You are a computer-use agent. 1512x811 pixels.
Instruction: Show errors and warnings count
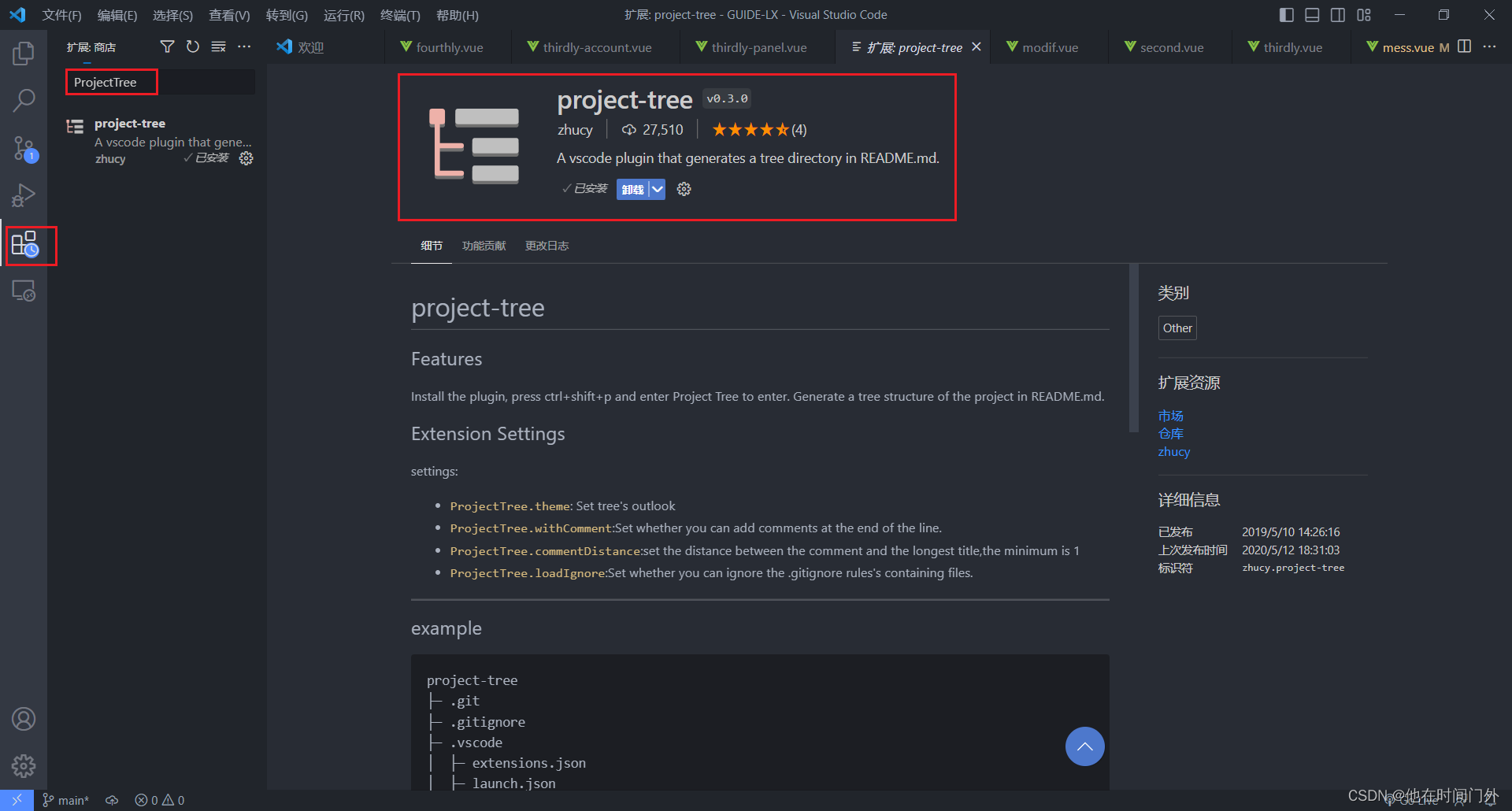tap(160, 800)
